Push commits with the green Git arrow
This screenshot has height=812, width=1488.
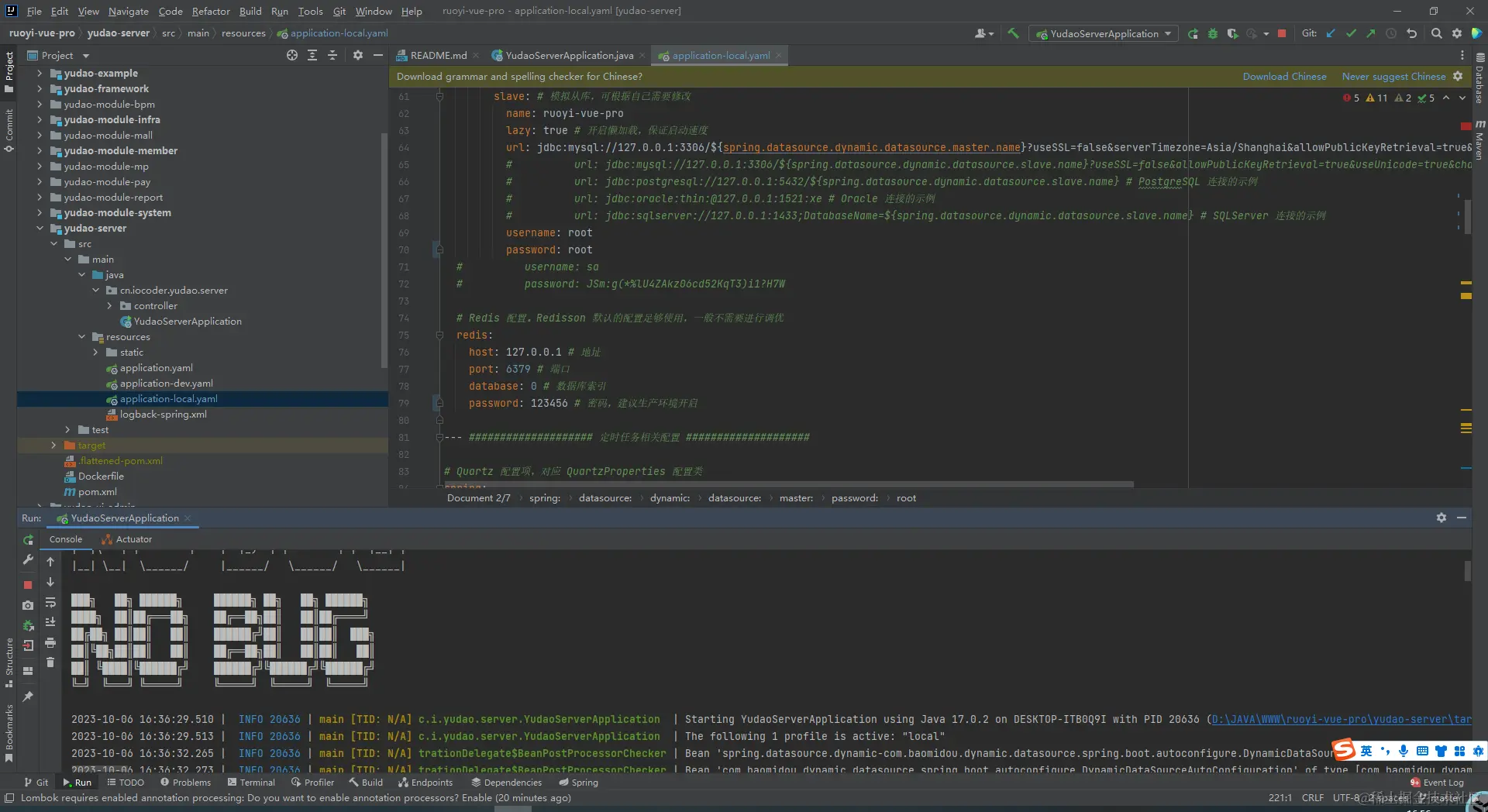pyautogui.click(x=1371, y=33)
